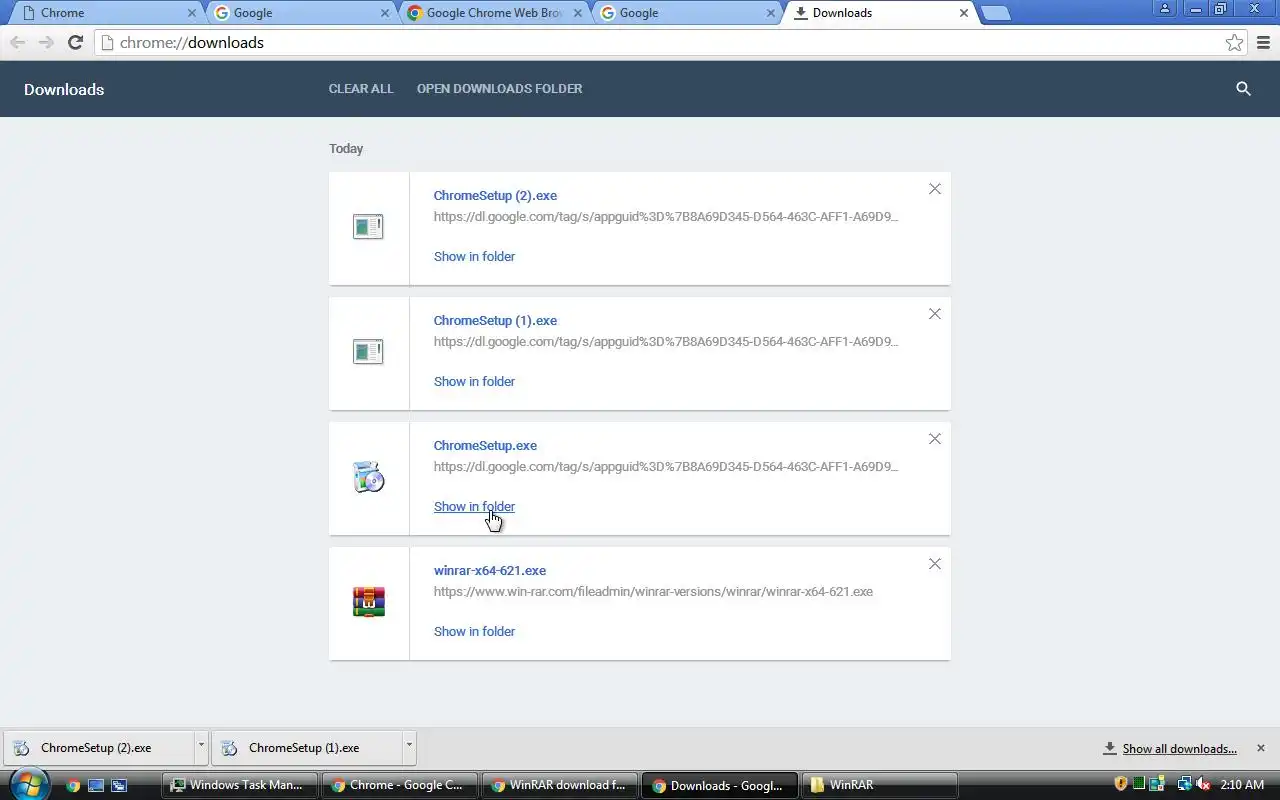Click the Downloads - Google taskbar button
1280x800 pixels.
(x=719, y=785)
